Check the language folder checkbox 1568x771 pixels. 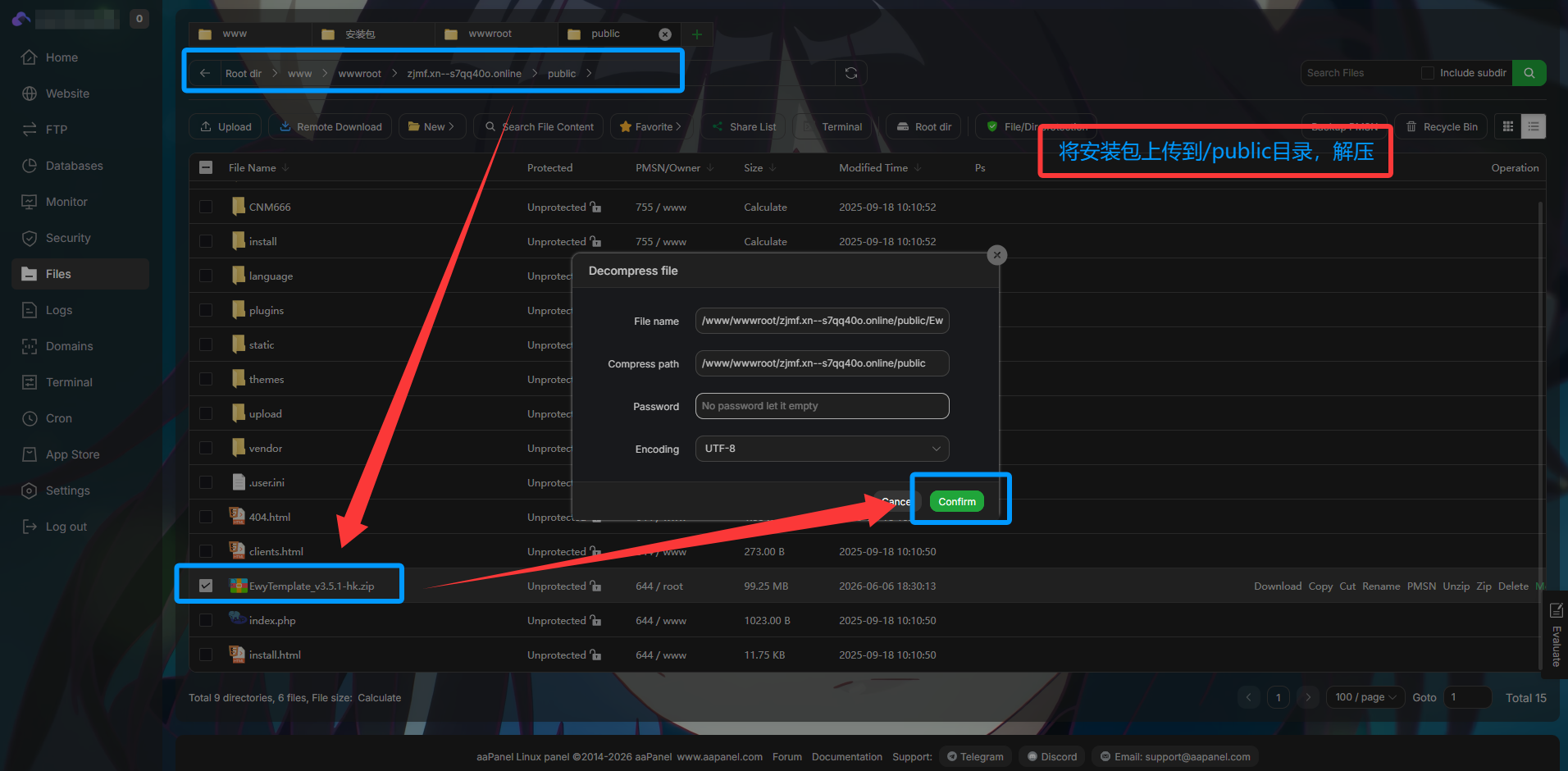pyautogui.click(x=206, y=276)
